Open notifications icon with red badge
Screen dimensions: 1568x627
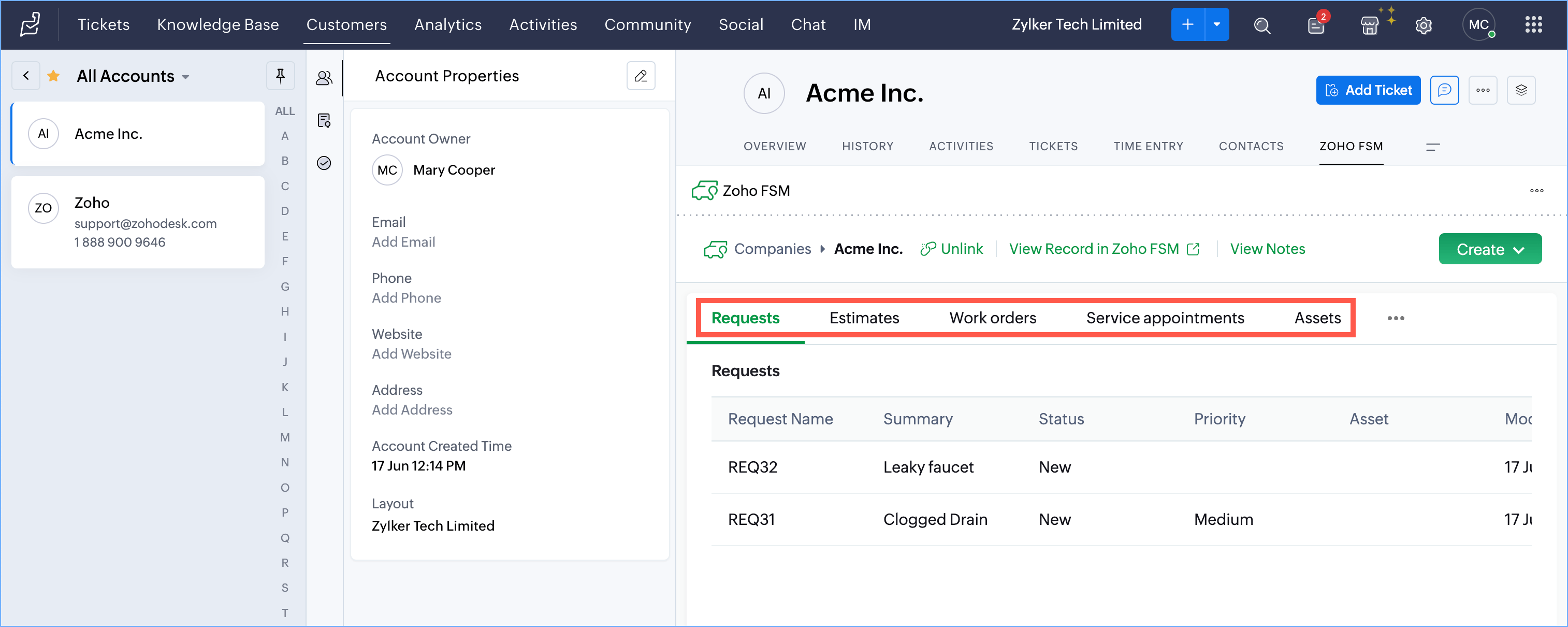click(x=1315, y=25)
